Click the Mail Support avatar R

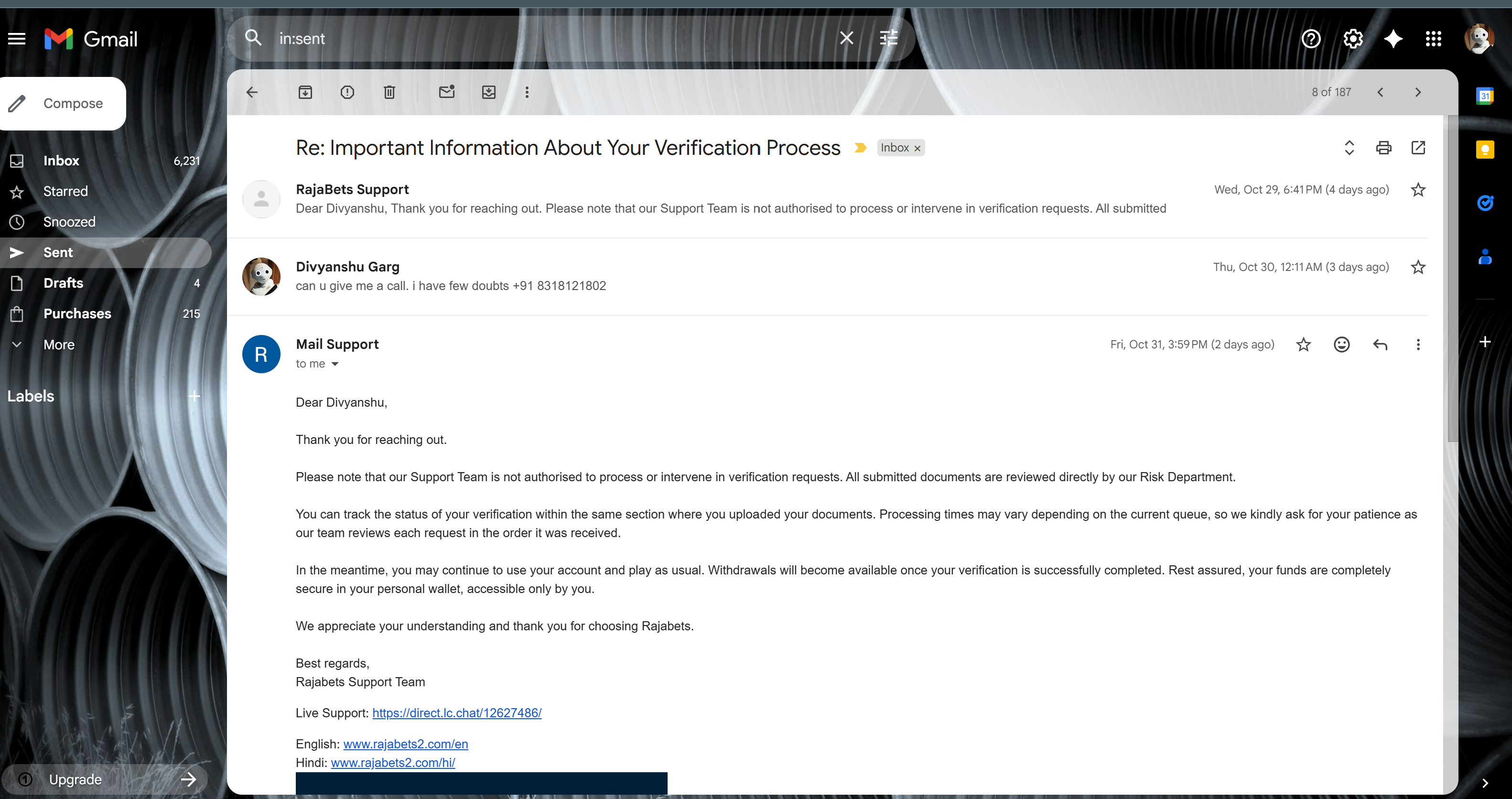click(x=261, y=354)
